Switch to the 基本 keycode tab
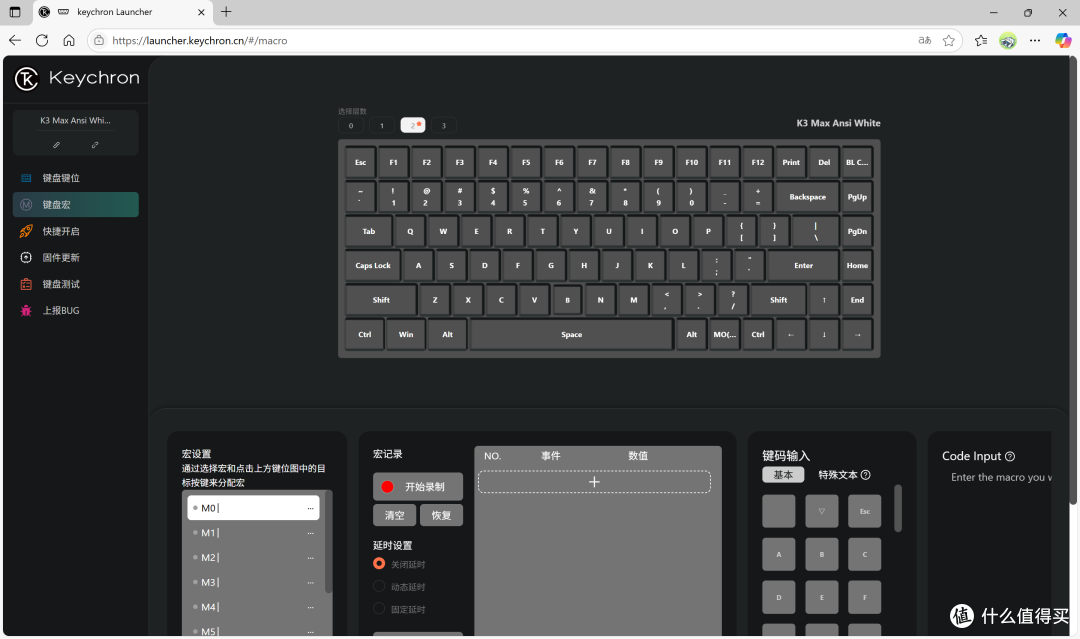Image resolution: width=1080 pixels, height=639 pixels. pos(783,474)
